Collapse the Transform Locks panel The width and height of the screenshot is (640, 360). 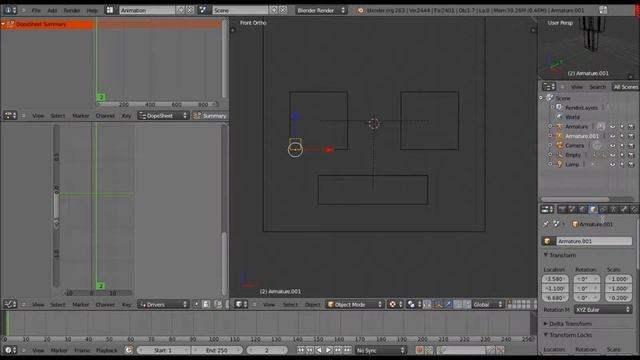[x=568, y=335]
